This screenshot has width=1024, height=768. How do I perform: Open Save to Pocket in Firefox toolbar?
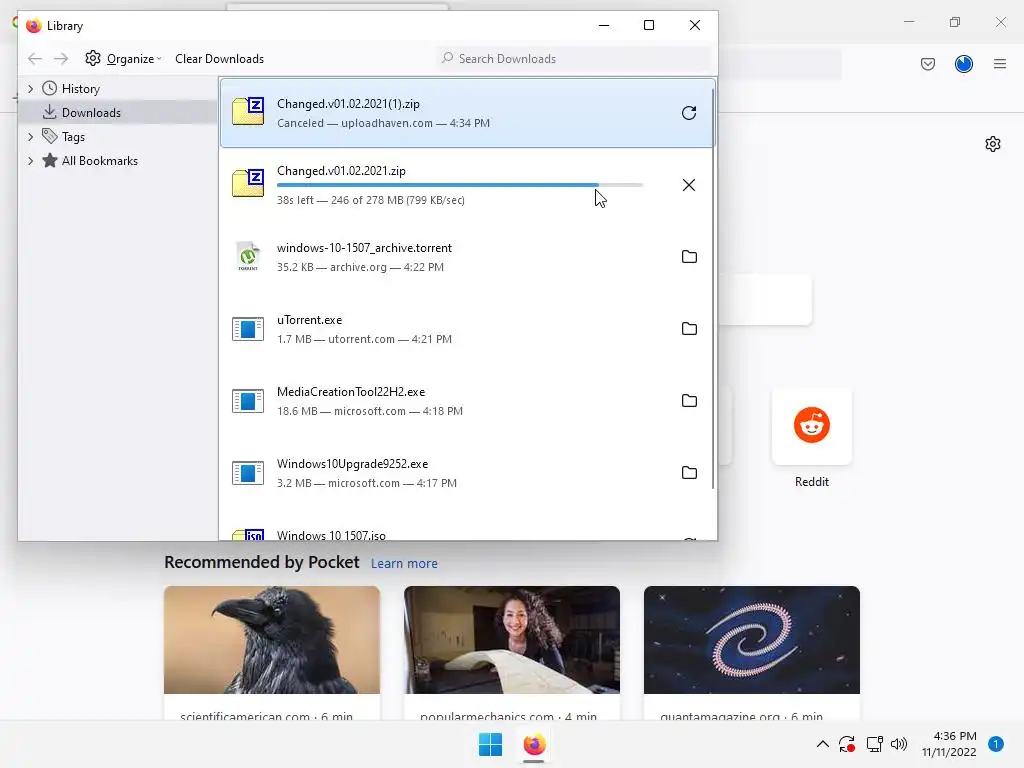(927, 64)
